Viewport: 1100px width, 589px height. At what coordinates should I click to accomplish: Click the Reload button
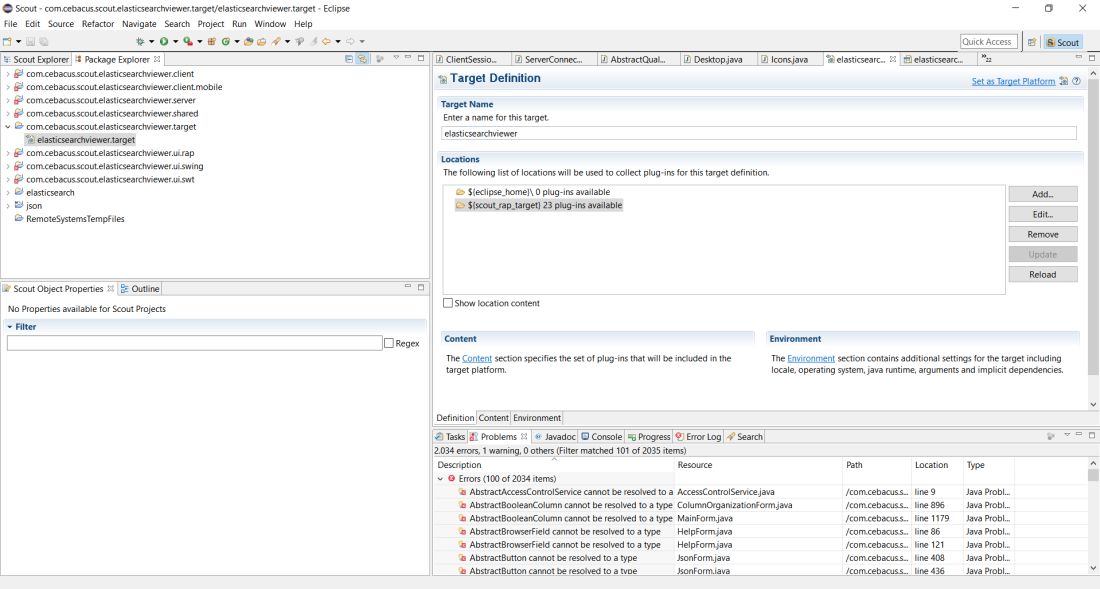[1042, 274]
